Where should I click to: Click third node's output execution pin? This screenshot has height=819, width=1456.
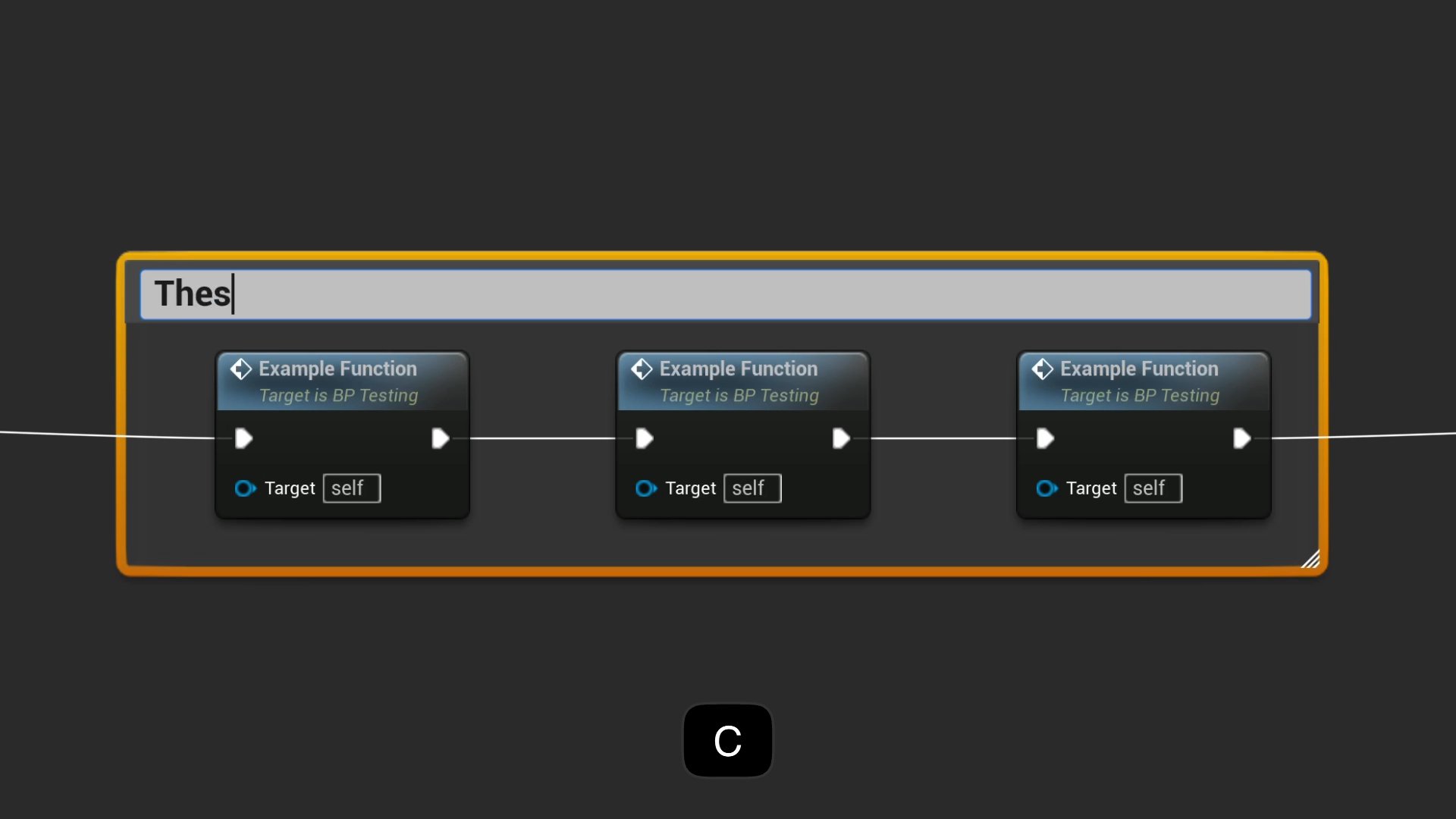[x=1242, y=438]
